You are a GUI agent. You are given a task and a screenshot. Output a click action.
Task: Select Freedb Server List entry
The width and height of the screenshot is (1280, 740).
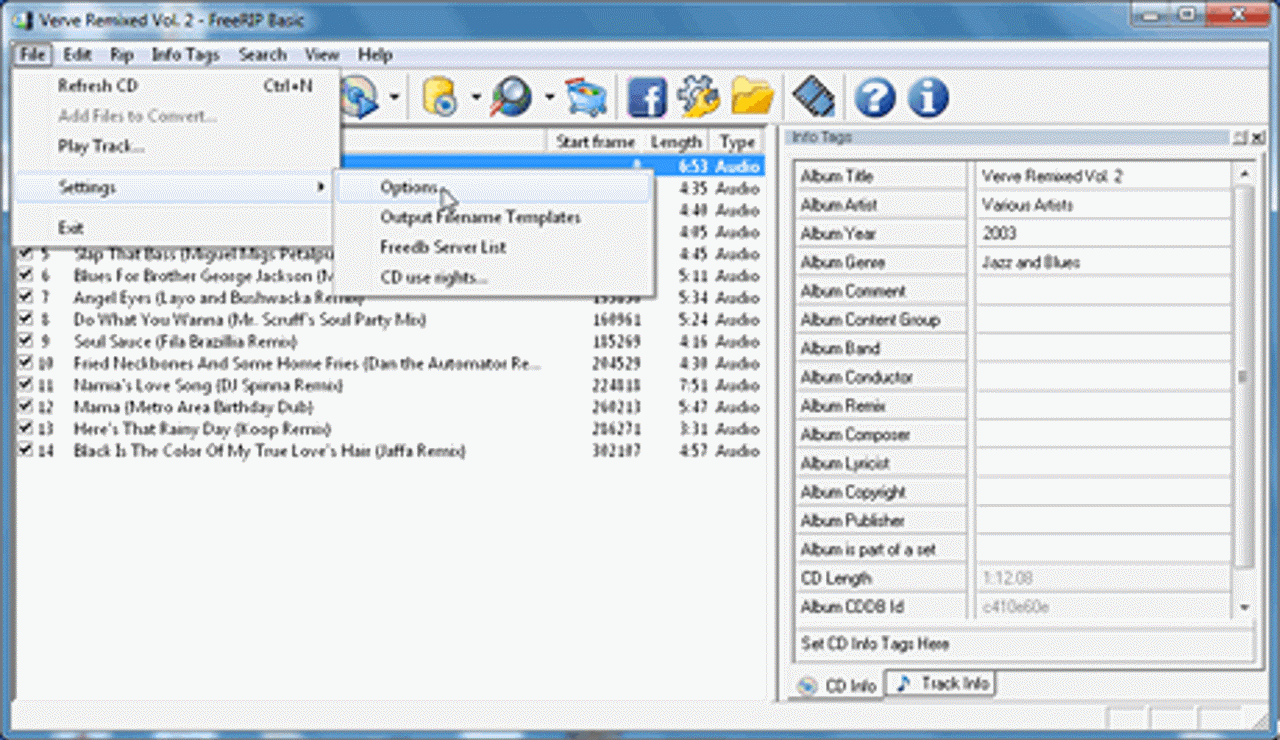(494, 248)
